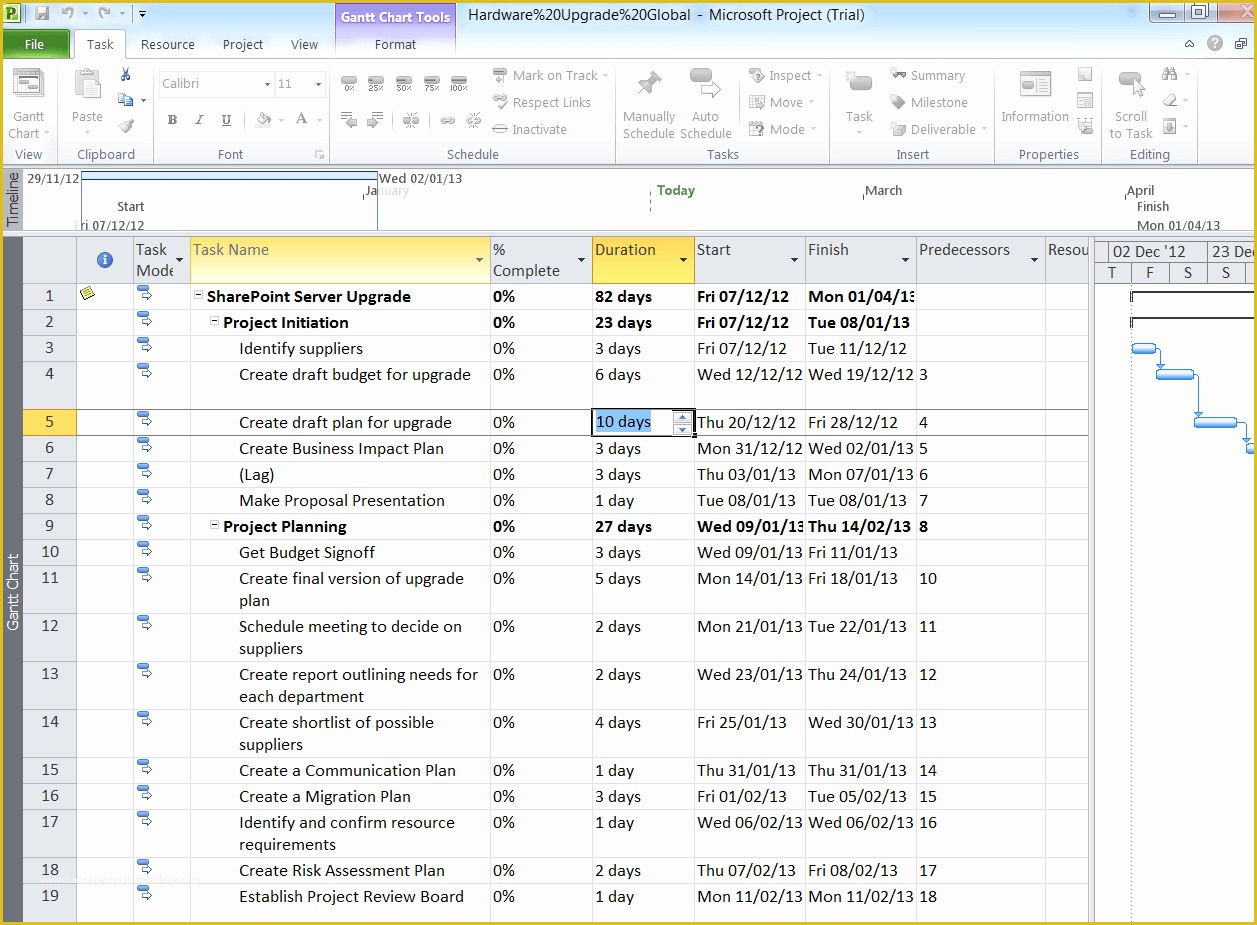Toggle Underline formatting
The width and height of the screenshot is (1257, 925).
226,120
